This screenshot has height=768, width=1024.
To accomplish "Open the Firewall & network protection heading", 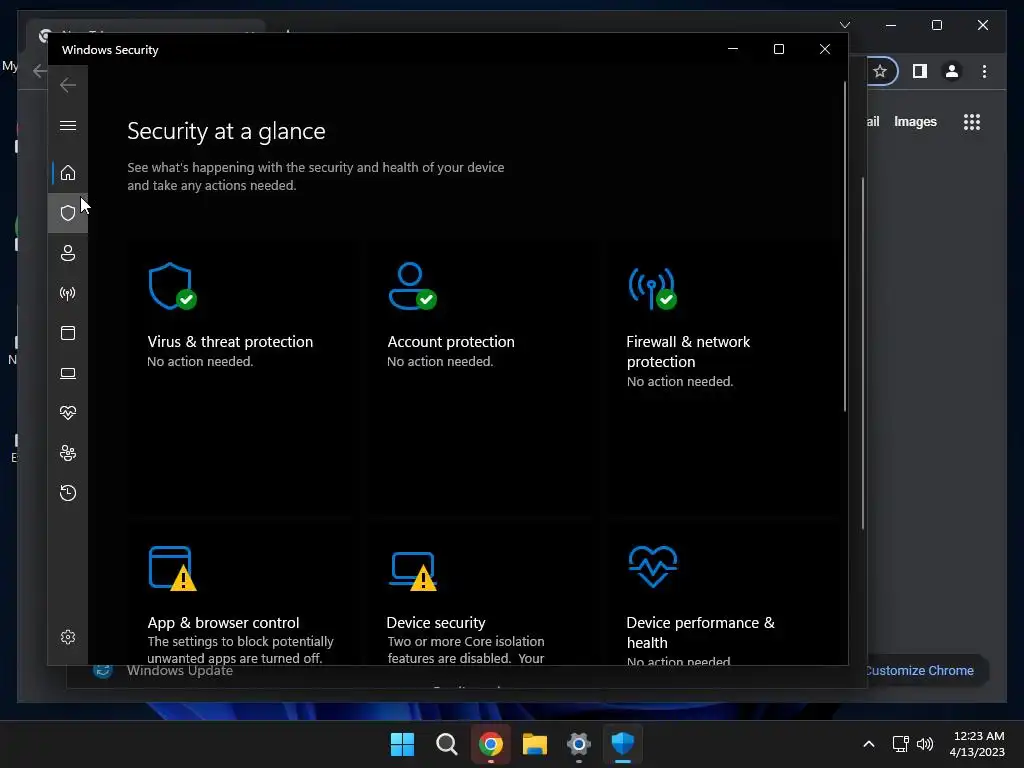I will [x=688, y=351].
